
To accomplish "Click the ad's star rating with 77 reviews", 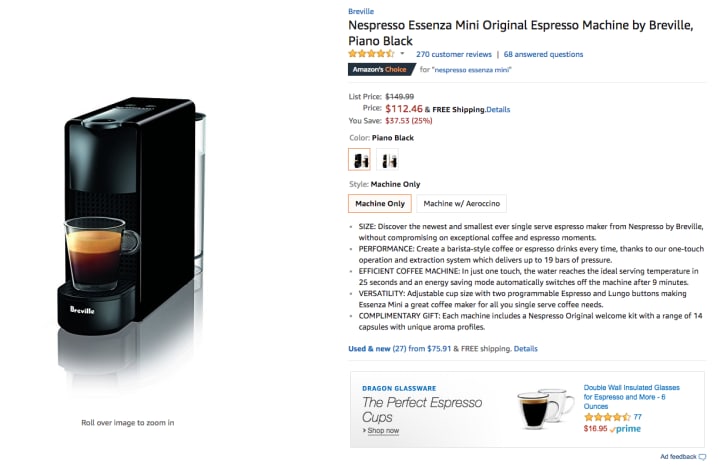I will pos(607,417).
